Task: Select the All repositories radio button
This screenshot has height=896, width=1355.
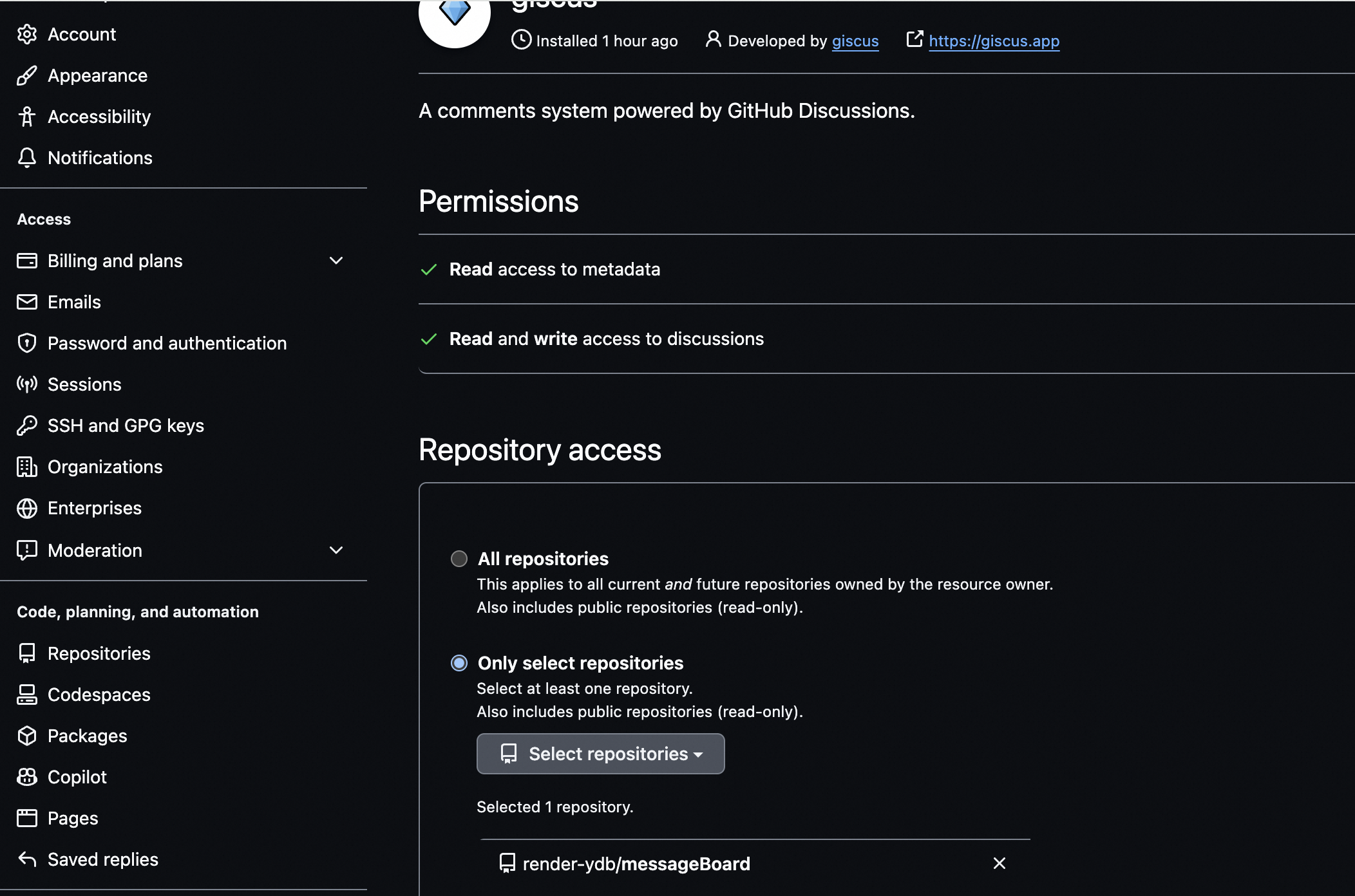Action: [x=459, y=559]
